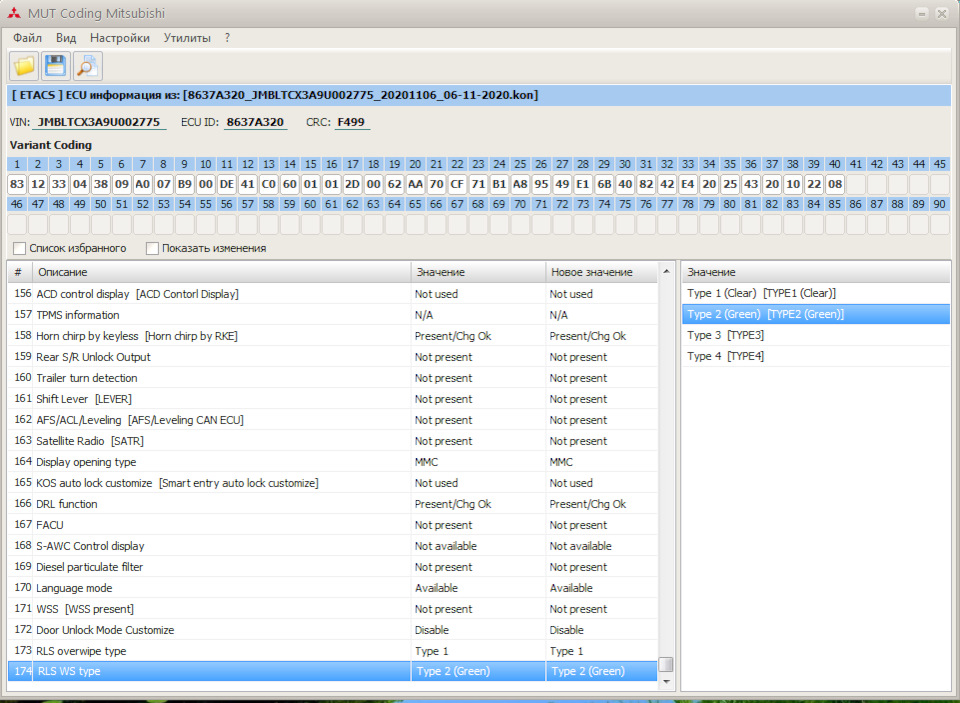This screenshot has width=960, height=703.
Task: Click the ETACS ECU information file banner
Action: point(479,96)
